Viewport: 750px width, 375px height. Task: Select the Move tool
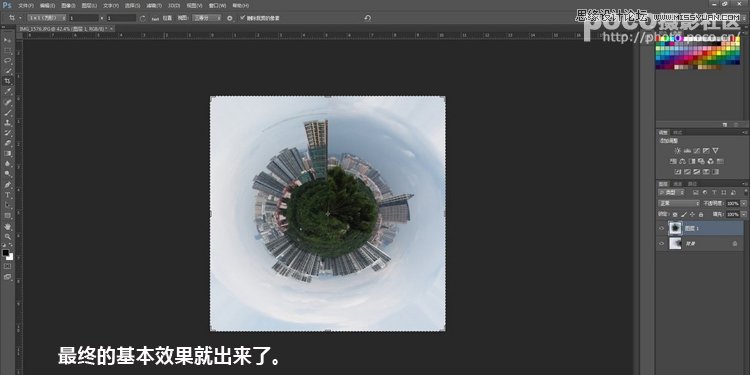point(8,40)
